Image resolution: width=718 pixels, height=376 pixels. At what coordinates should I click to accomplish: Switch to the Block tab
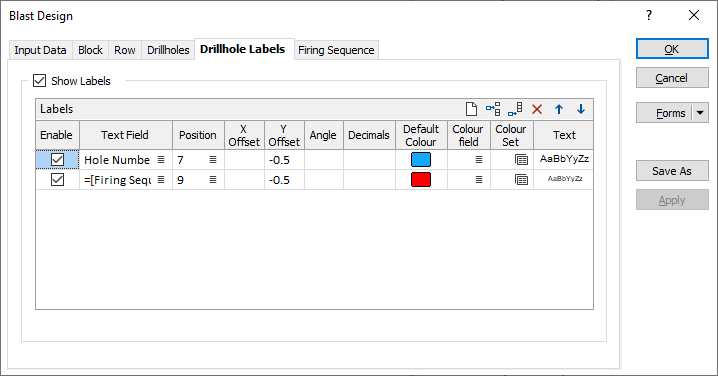click(90, 50)
